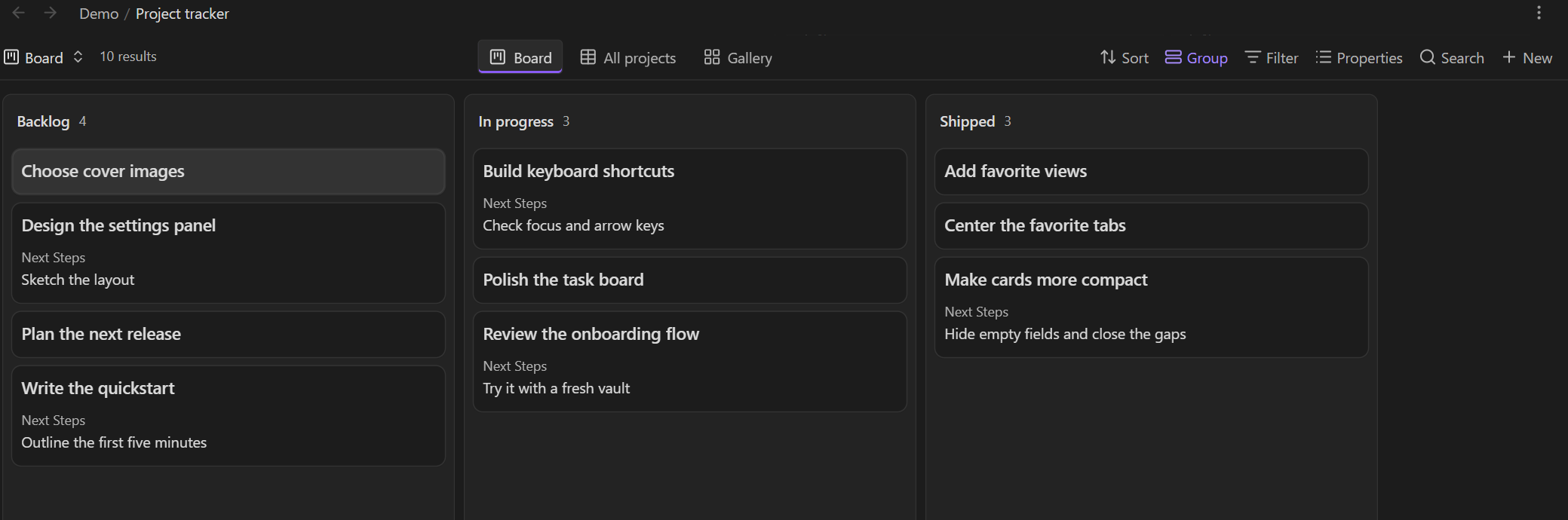Open the Filter options

tap(1272, 57)
